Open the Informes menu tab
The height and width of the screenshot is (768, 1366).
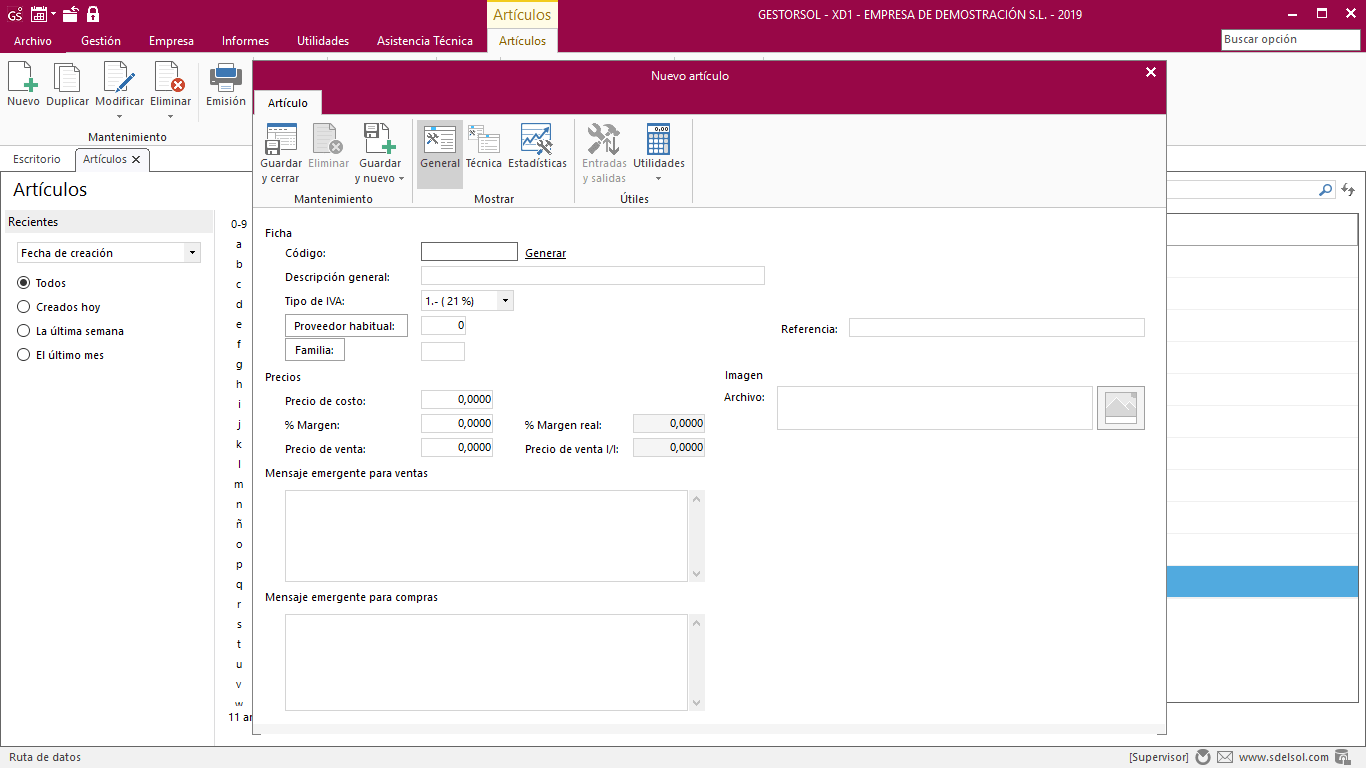pos(245,41)
